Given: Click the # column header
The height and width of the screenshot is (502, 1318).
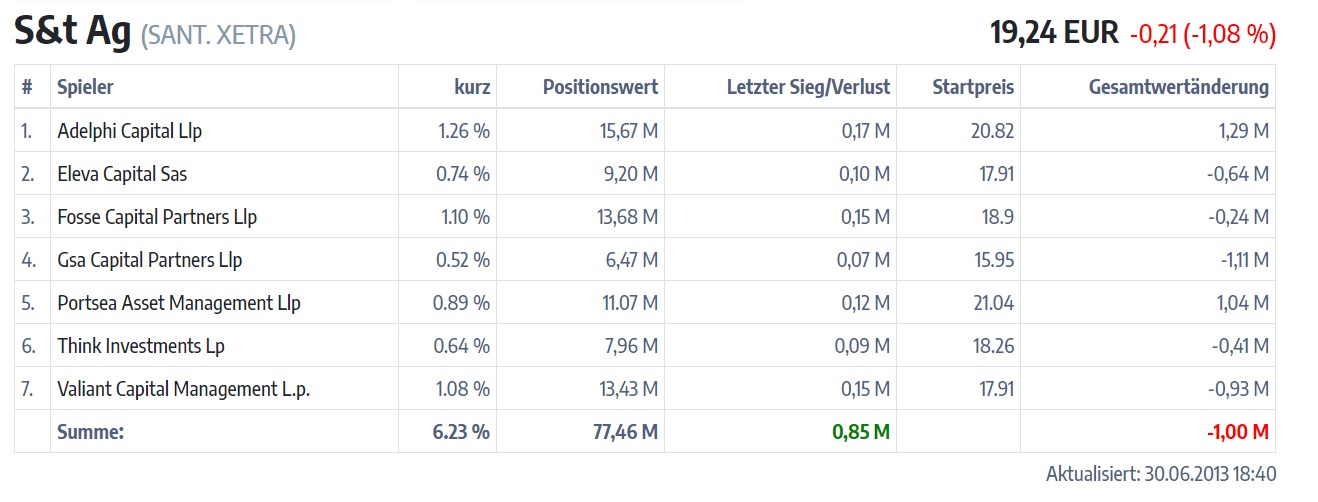Looking at the screenshot, I should point(27,87).
